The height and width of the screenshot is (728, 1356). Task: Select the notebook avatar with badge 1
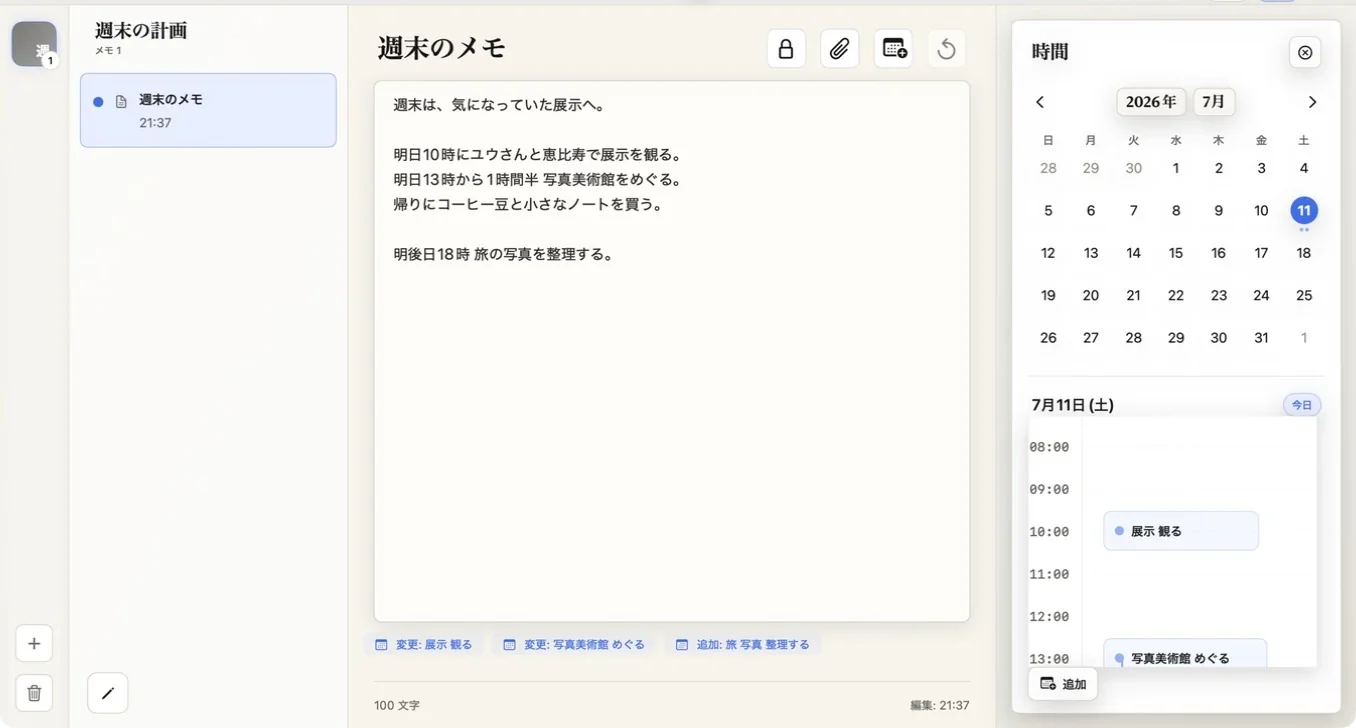34,44
